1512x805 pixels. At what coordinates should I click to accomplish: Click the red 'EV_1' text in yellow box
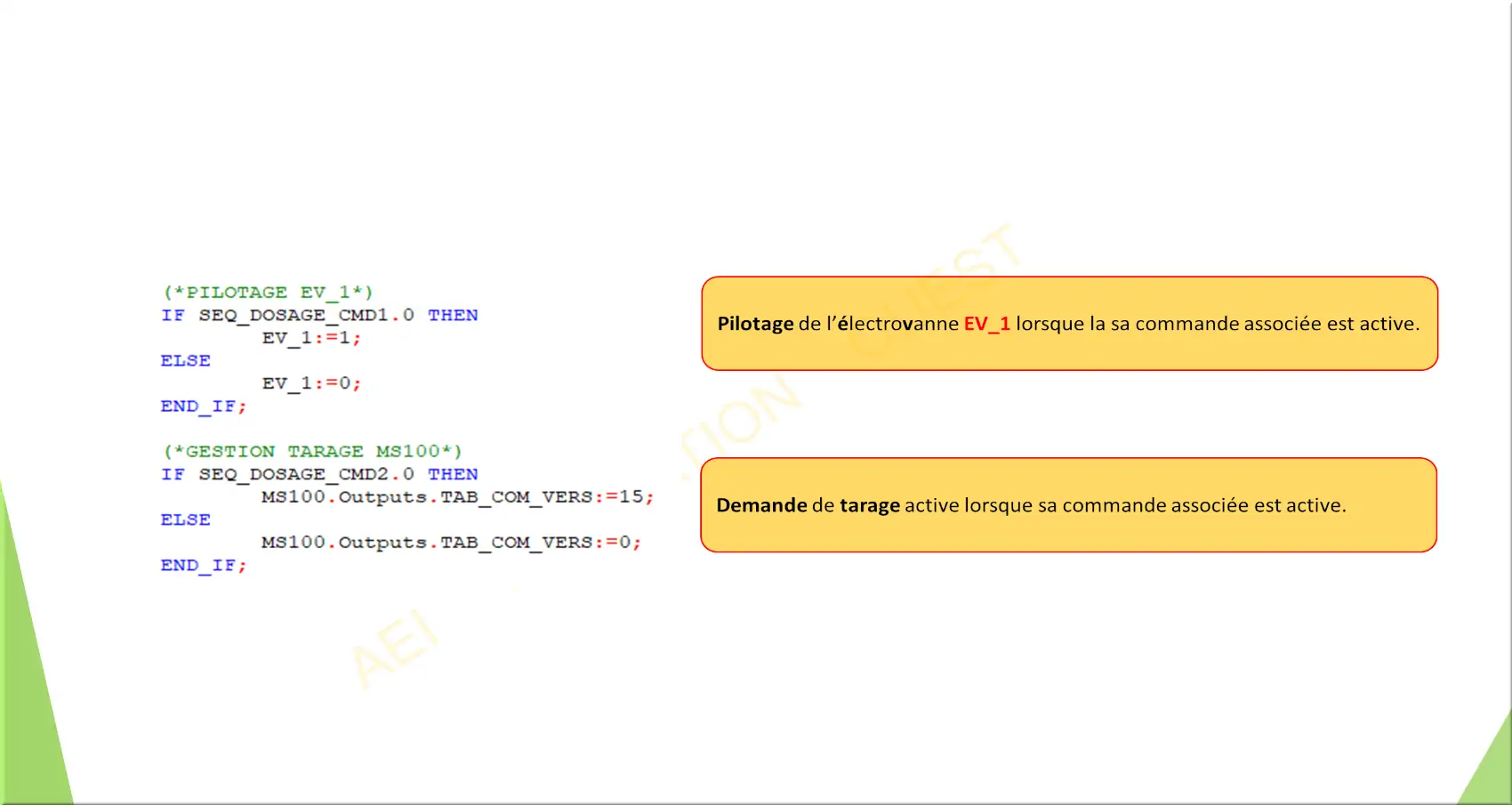point(986,324)
